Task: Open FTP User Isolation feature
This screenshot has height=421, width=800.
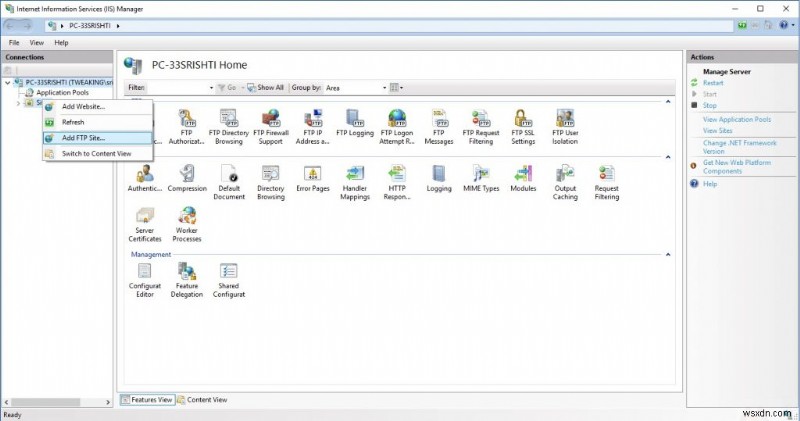Action: click(x=565, y=127)
